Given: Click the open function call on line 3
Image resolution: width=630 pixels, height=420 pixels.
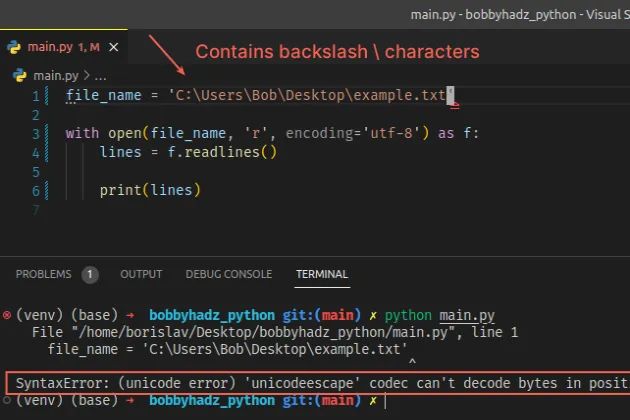Looking at the screenshot, I should (x=125, y=133).
